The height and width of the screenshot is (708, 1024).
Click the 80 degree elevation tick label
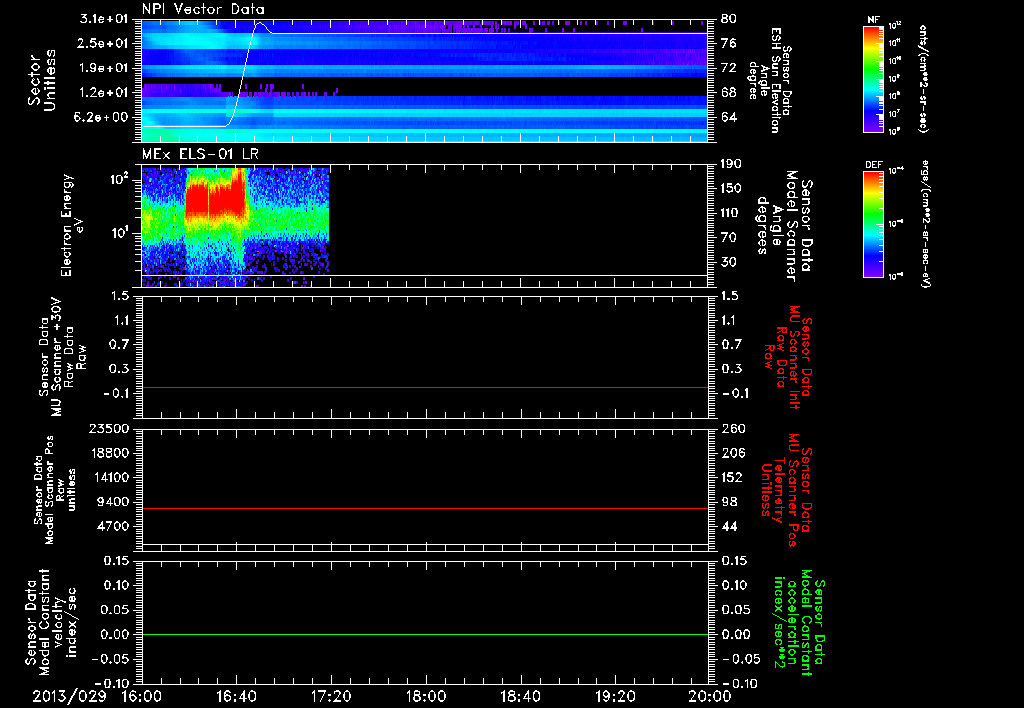click(728, 19)
